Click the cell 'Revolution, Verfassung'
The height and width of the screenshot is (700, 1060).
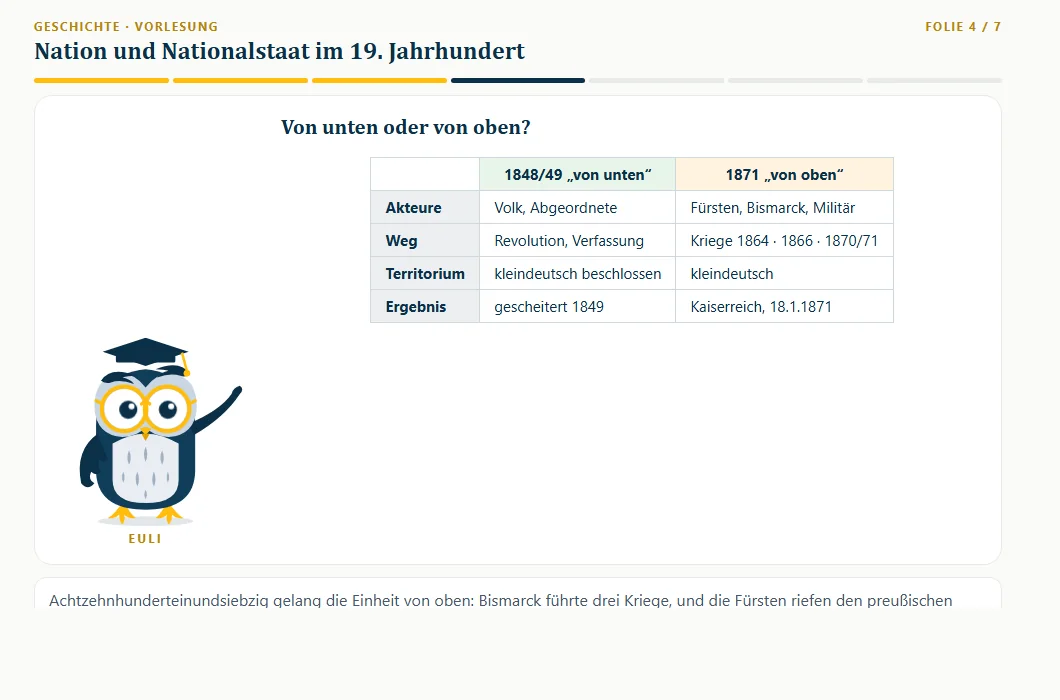(577, 241)
